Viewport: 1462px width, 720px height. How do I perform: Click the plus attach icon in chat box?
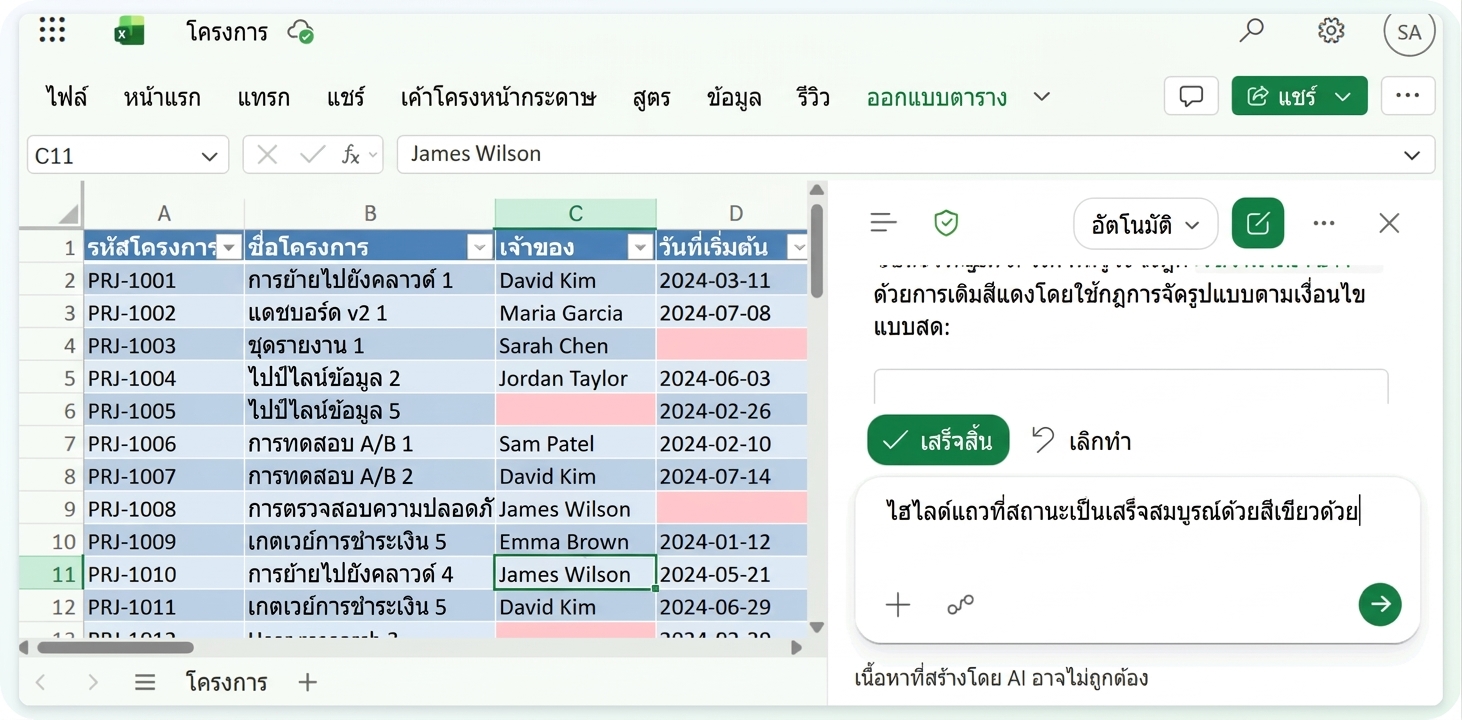898,604
